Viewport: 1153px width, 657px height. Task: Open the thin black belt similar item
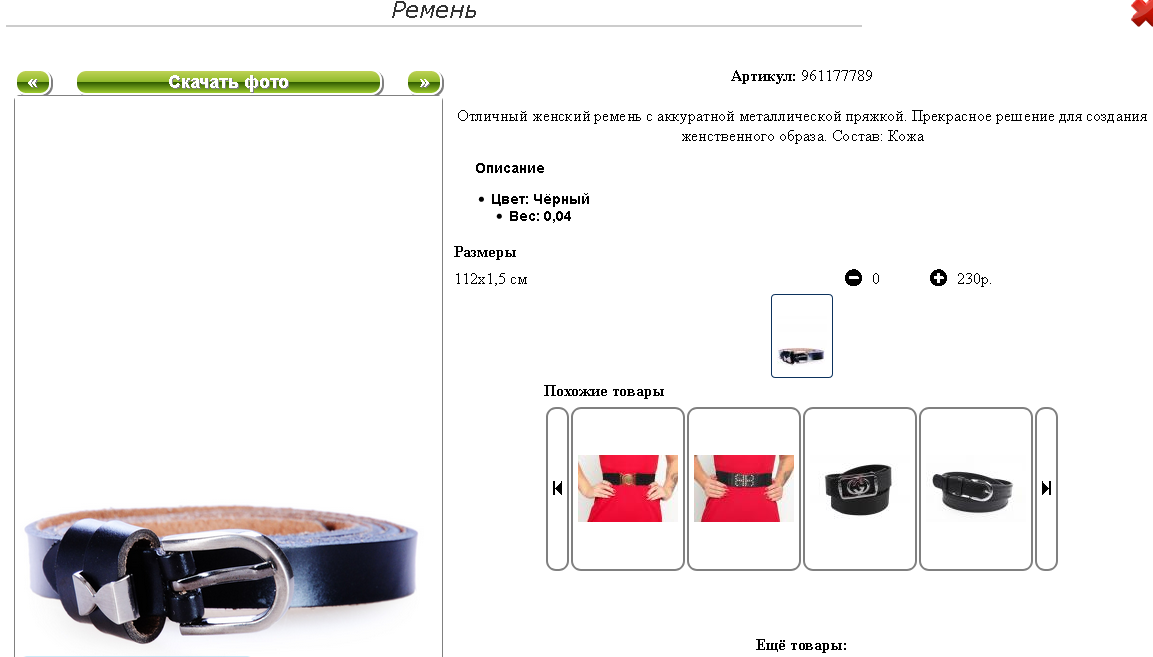pyautogui.click(x=976, y=489)
